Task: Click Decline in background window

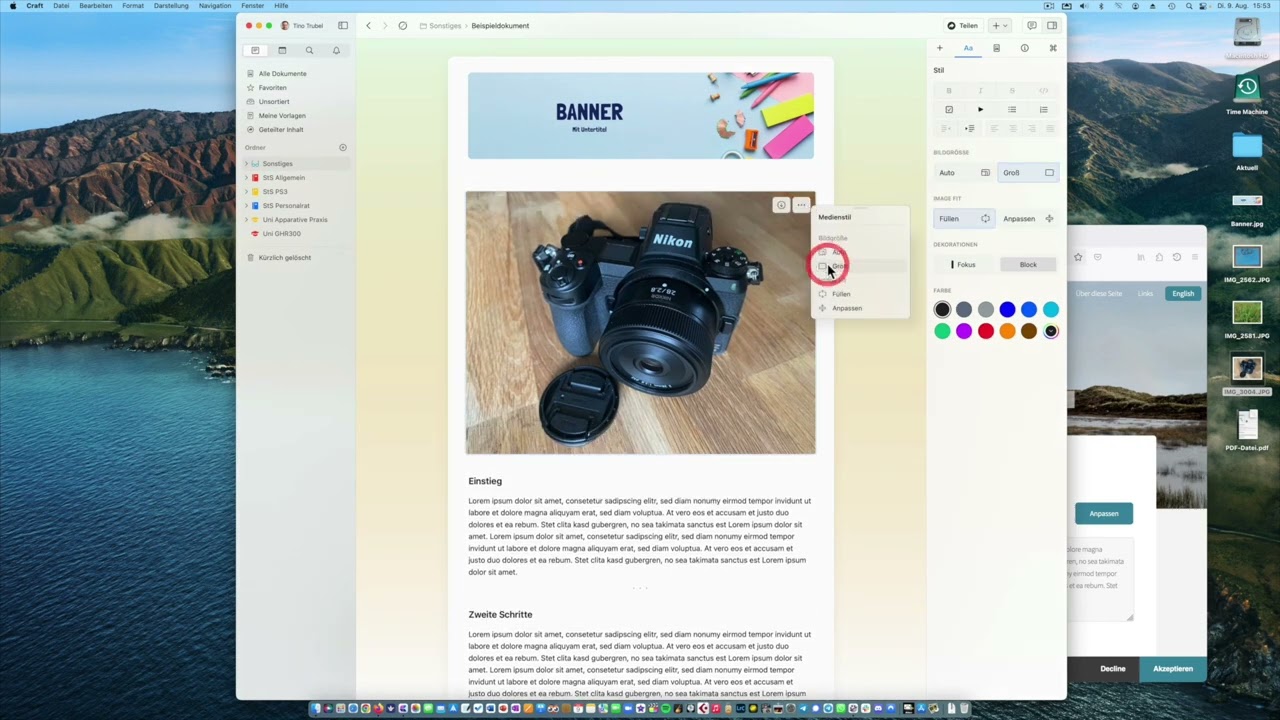Action: pos(1113,668)
